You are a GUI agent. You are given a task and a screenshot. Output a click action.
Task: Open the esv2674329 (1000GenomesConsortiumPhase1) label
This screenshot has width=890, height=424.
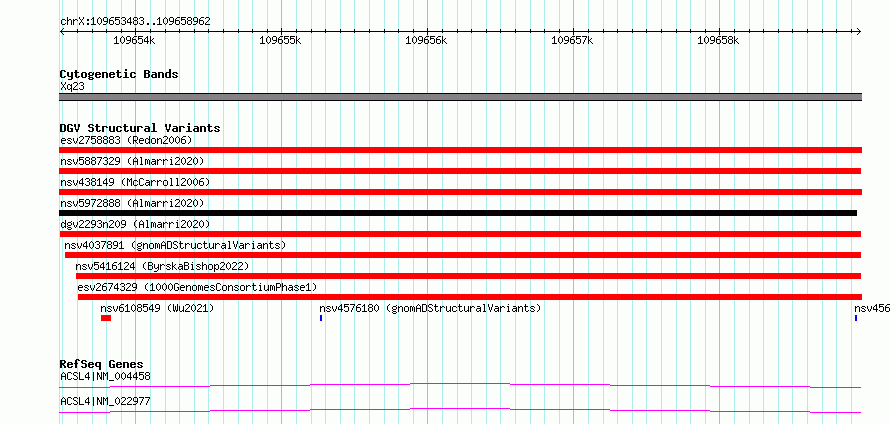[x=197, y=287]
